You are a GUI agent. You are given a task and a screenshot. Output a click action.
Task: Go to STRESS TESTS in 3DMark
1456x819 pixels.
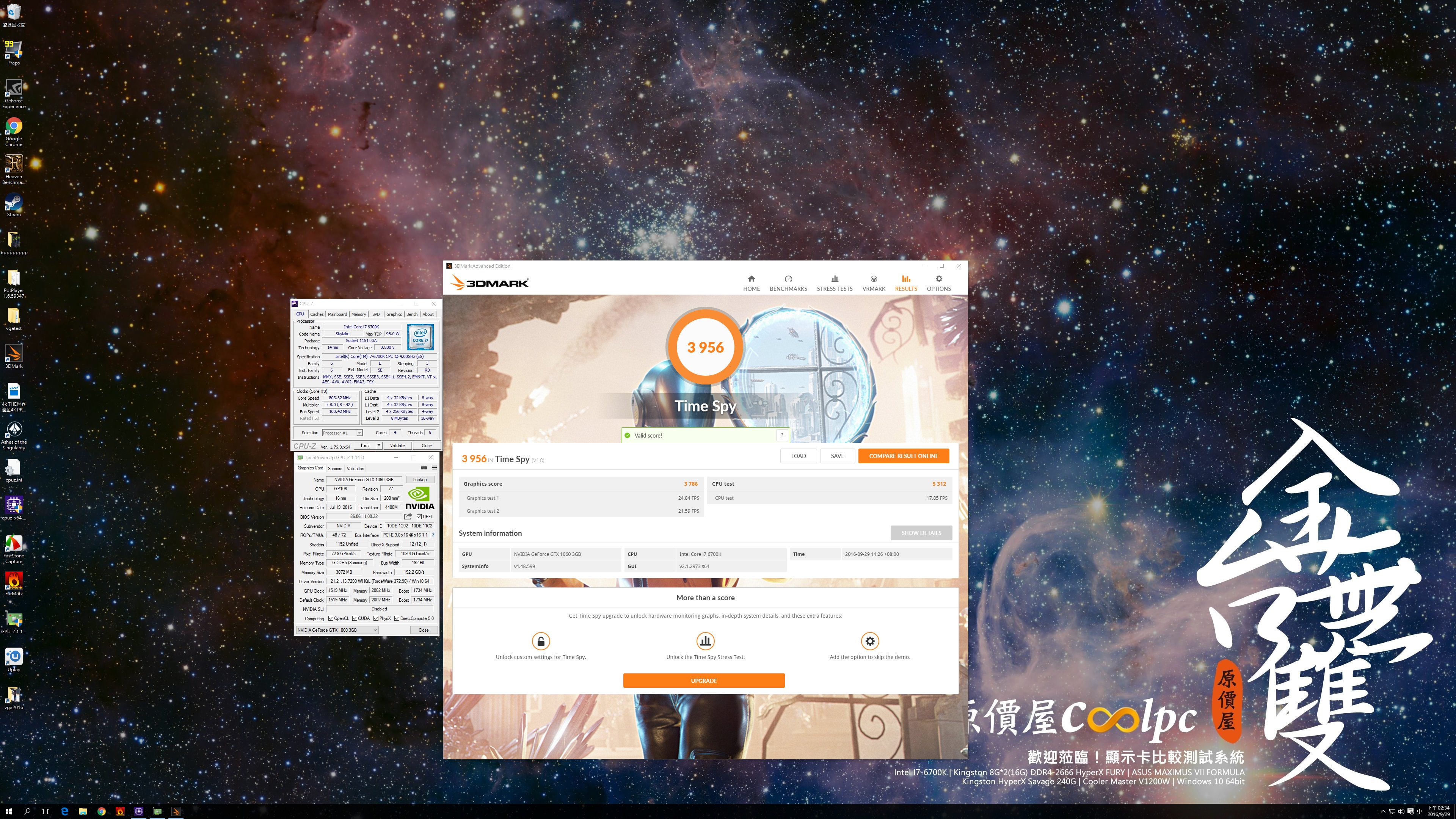tap(834, 283)
